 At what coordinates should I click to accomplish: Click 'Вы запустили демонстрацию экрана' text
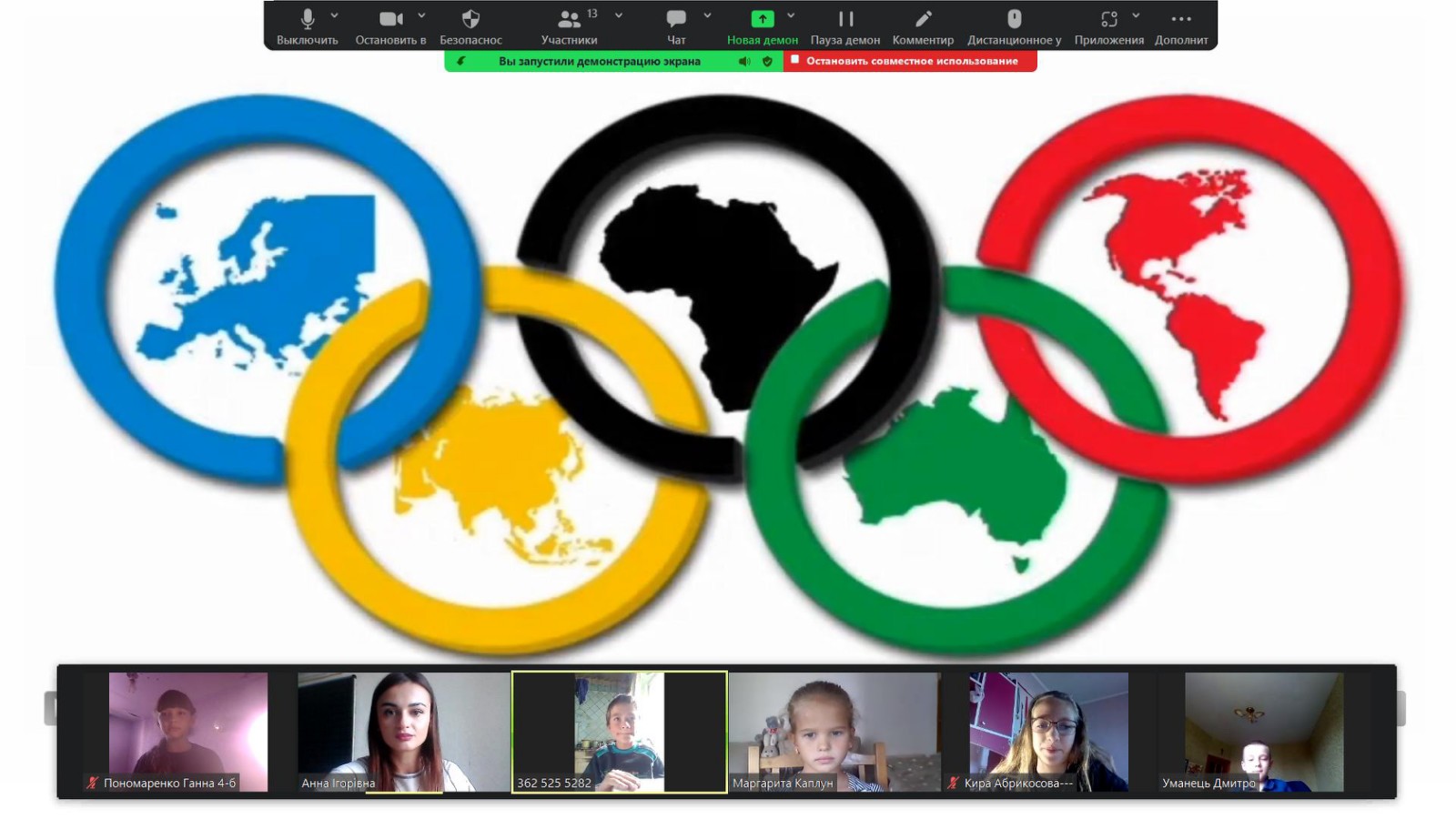click(x=600, y=61)
